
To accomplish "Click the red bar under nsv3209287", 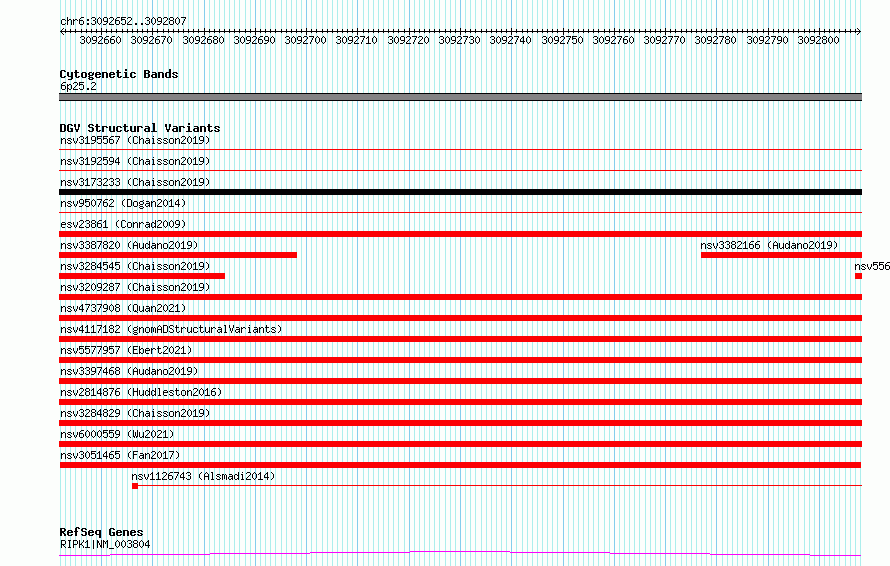I will (460, 297).
